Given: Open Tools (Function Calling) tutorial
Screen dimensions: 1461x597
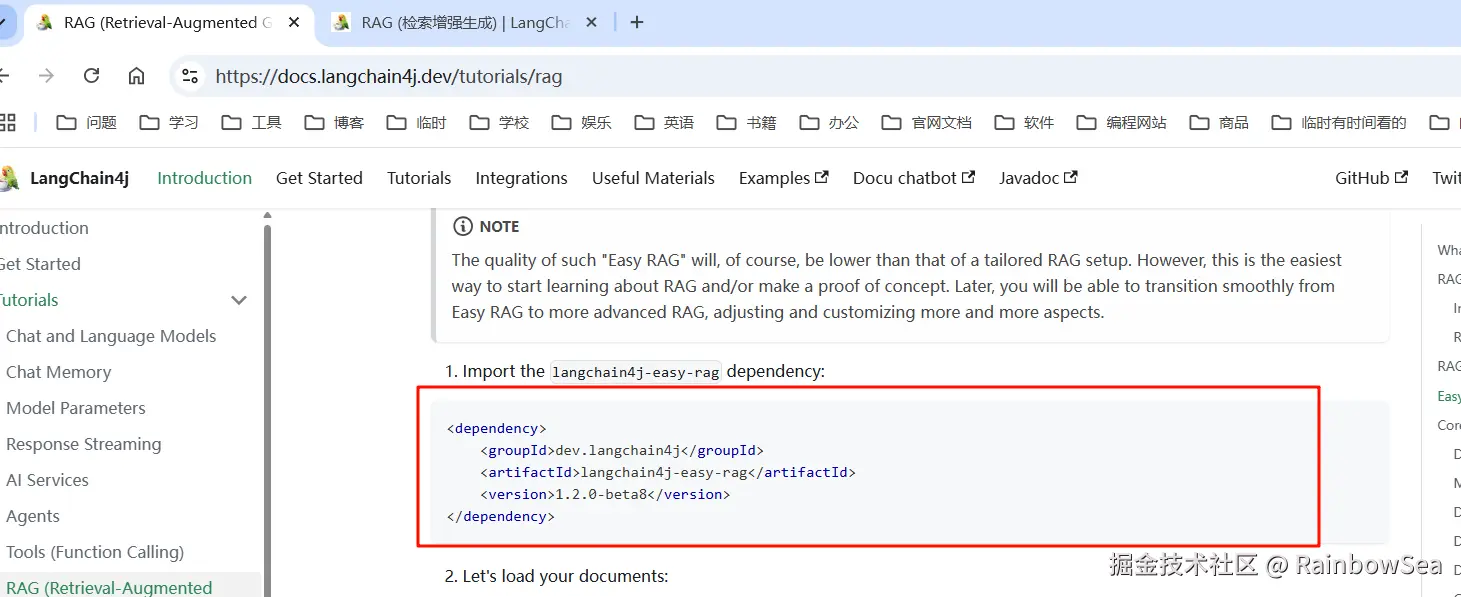Looking at the screenshot, I should click(95, 552).
